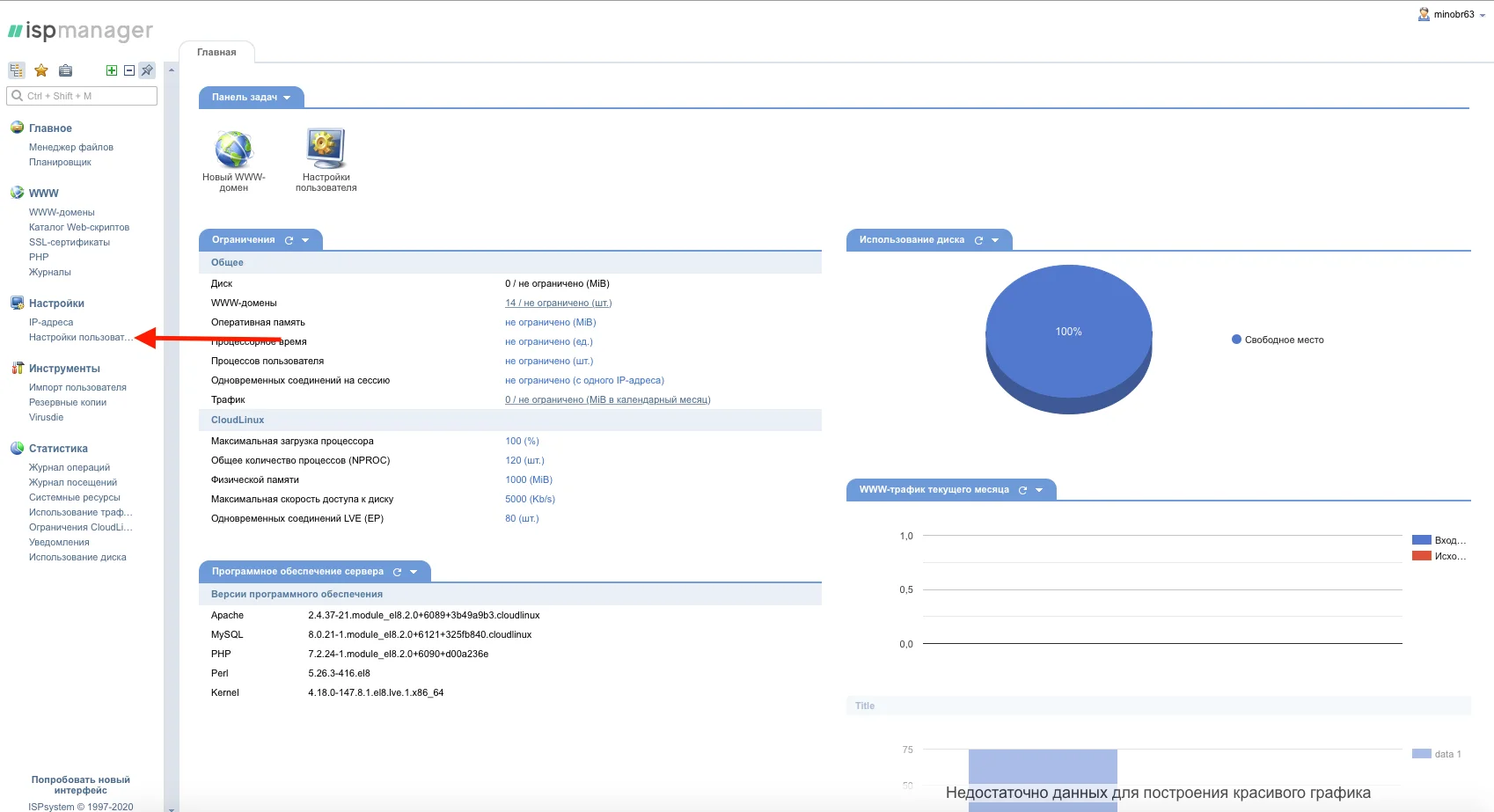The height and width of the screenshot is (812, 1494).
Task: Refresh the Использование диска panel
Action: tap(978, 240)
